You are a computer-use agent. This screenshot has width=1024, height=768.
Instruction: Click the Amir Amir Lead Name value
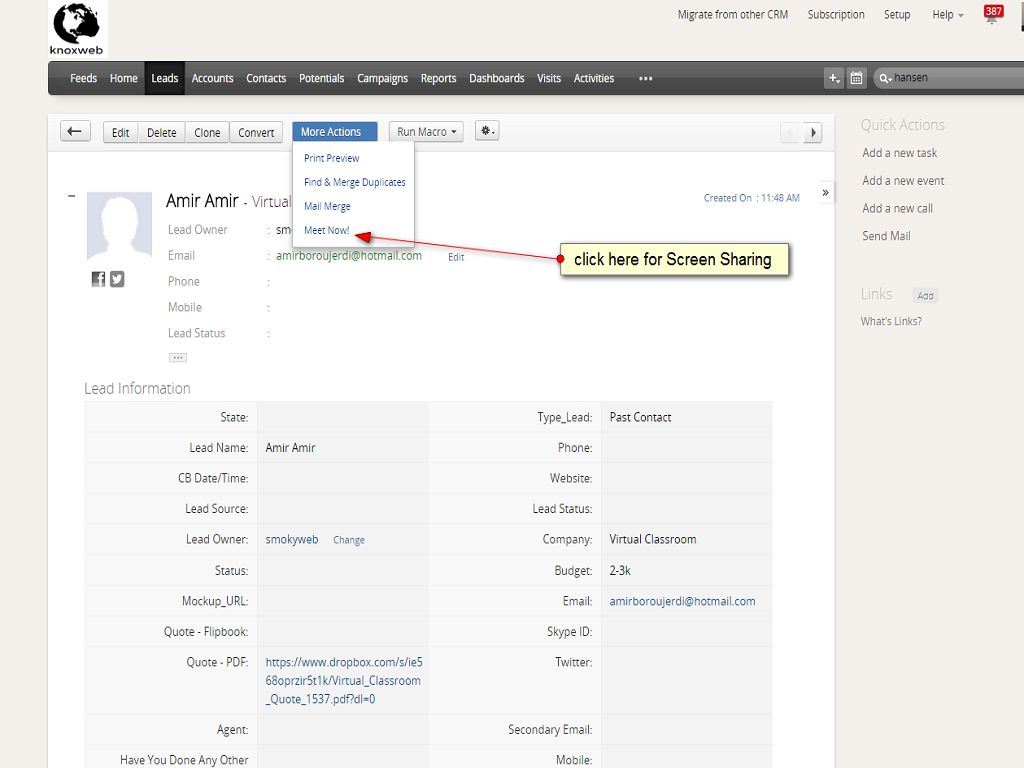point(290,448)
